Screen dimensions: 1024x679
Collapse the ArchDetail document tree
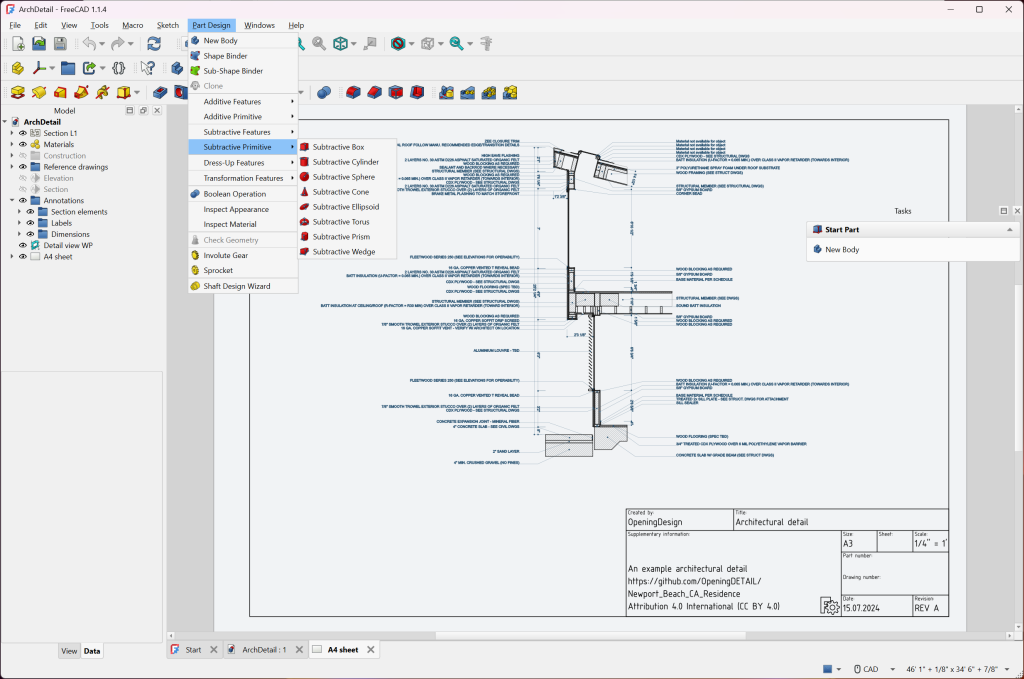5,122
